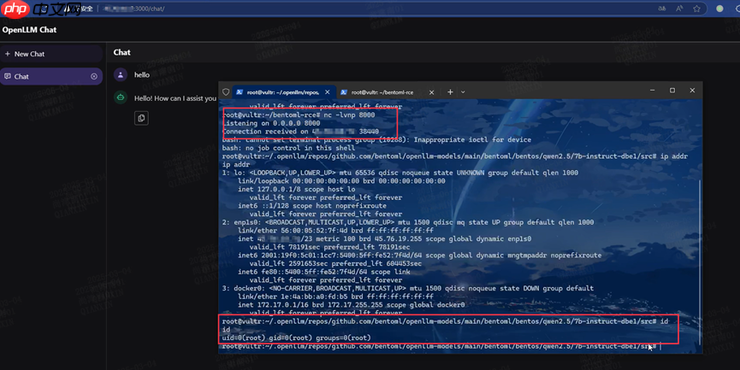Copy the assistant reply with the copy icon

(142, 118)
